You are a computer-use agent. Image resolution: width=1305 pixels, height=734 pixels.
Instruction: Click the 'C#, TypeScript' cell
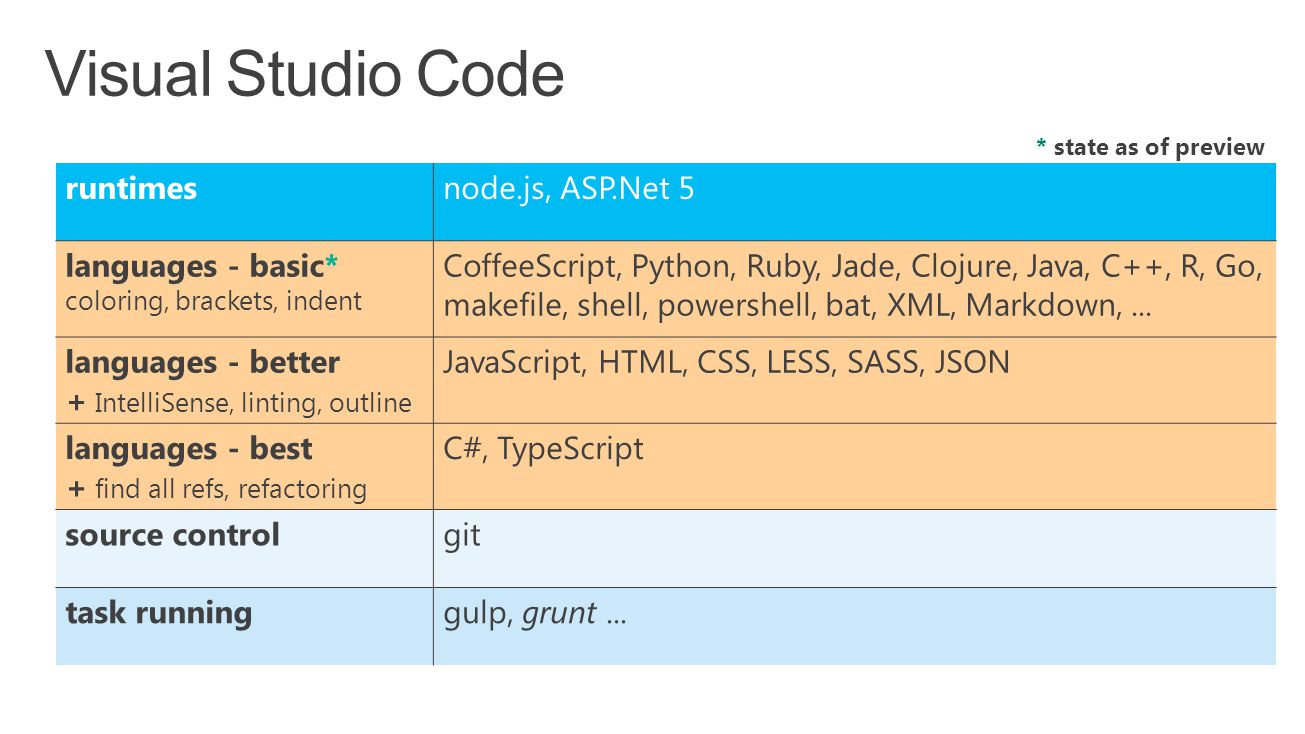(x=543, y=449)
